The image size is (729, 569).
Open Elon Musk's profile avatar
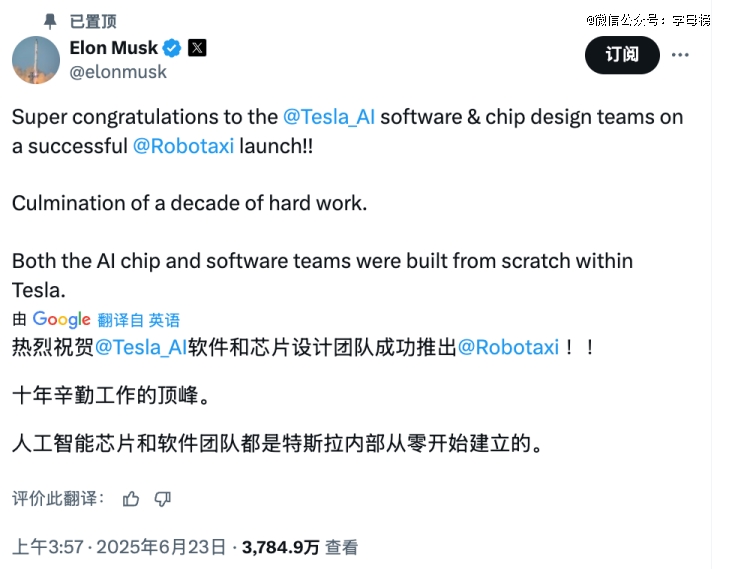coord(36,59)
